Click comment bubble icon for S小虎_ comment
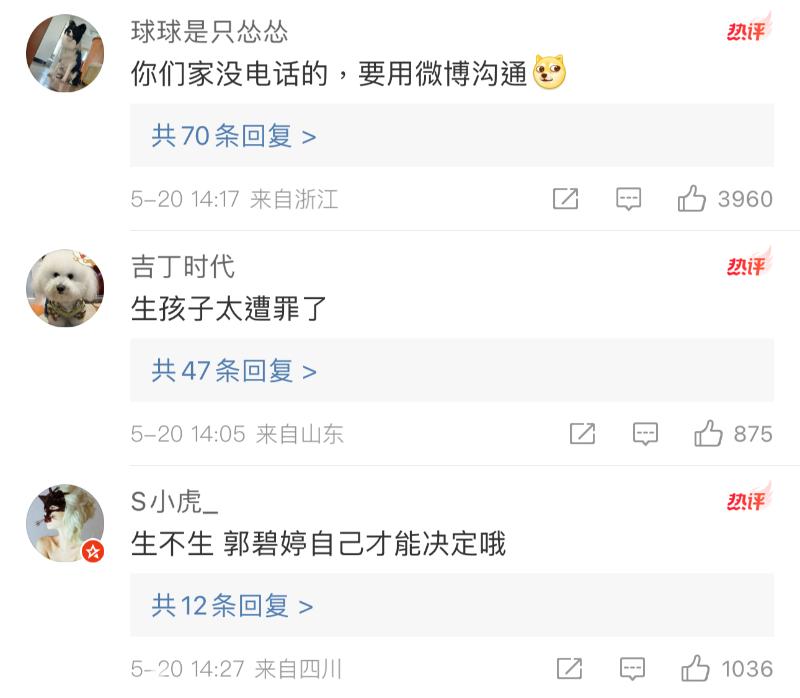Viewport: 800px width, 698px height. tap(633, 668)
